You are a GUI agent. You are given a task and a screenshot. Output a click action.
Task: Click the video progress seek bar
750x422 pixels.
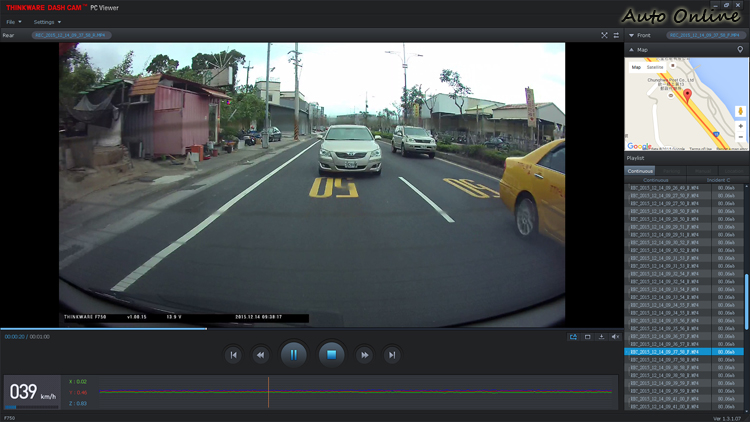tap(300, 328)
